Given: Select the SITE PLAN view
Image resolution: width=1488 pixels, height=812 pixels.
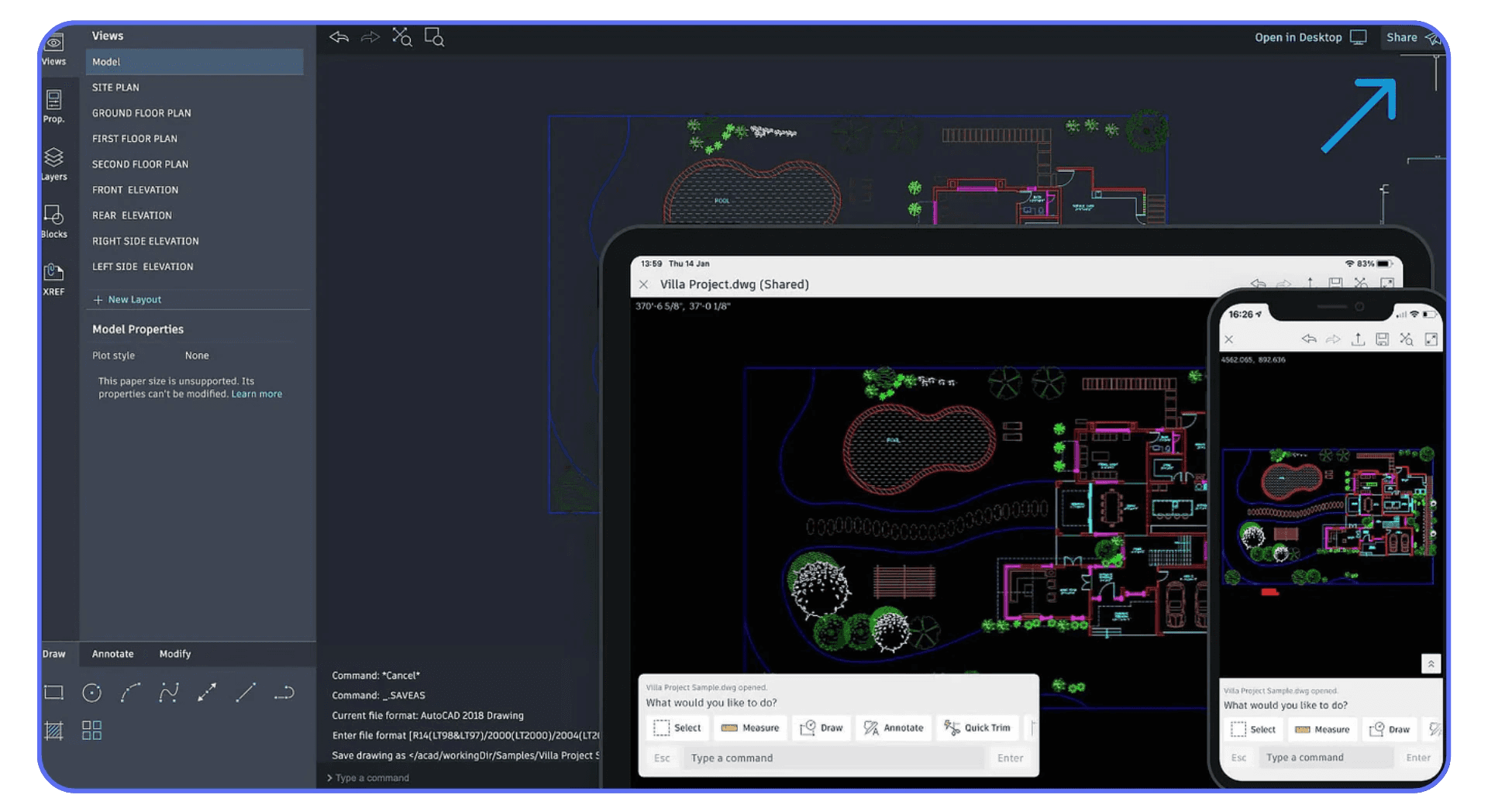Looking at the screenshot, I should (x=115, y=87).
